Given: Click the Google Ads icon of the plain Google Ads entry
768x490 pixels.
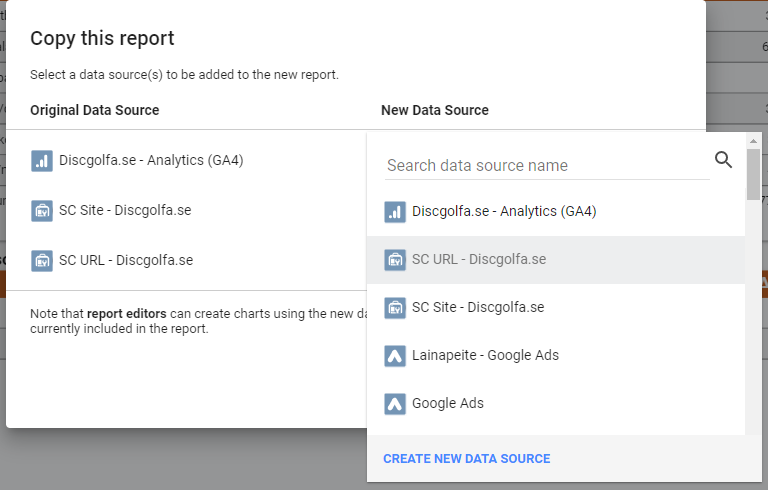Looking at the screenshot, I should [395, 404].
